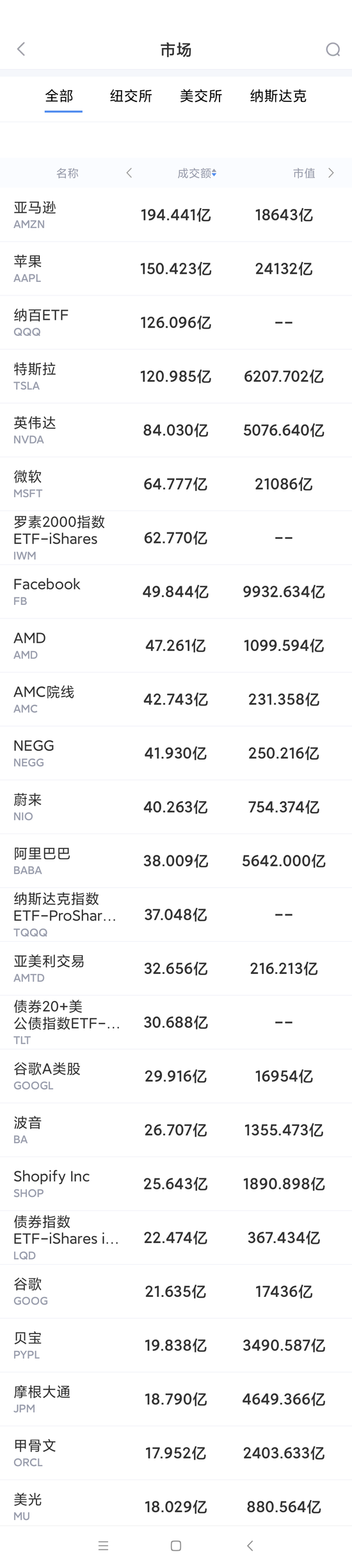
Task: Tap the back arrow in header
Action: point(21,49)
